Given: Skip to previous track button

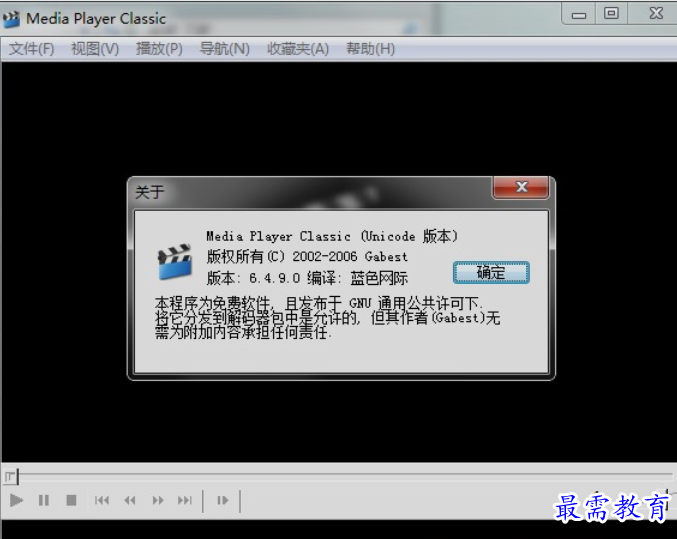Looking at the screenshot, I should 102,501.
